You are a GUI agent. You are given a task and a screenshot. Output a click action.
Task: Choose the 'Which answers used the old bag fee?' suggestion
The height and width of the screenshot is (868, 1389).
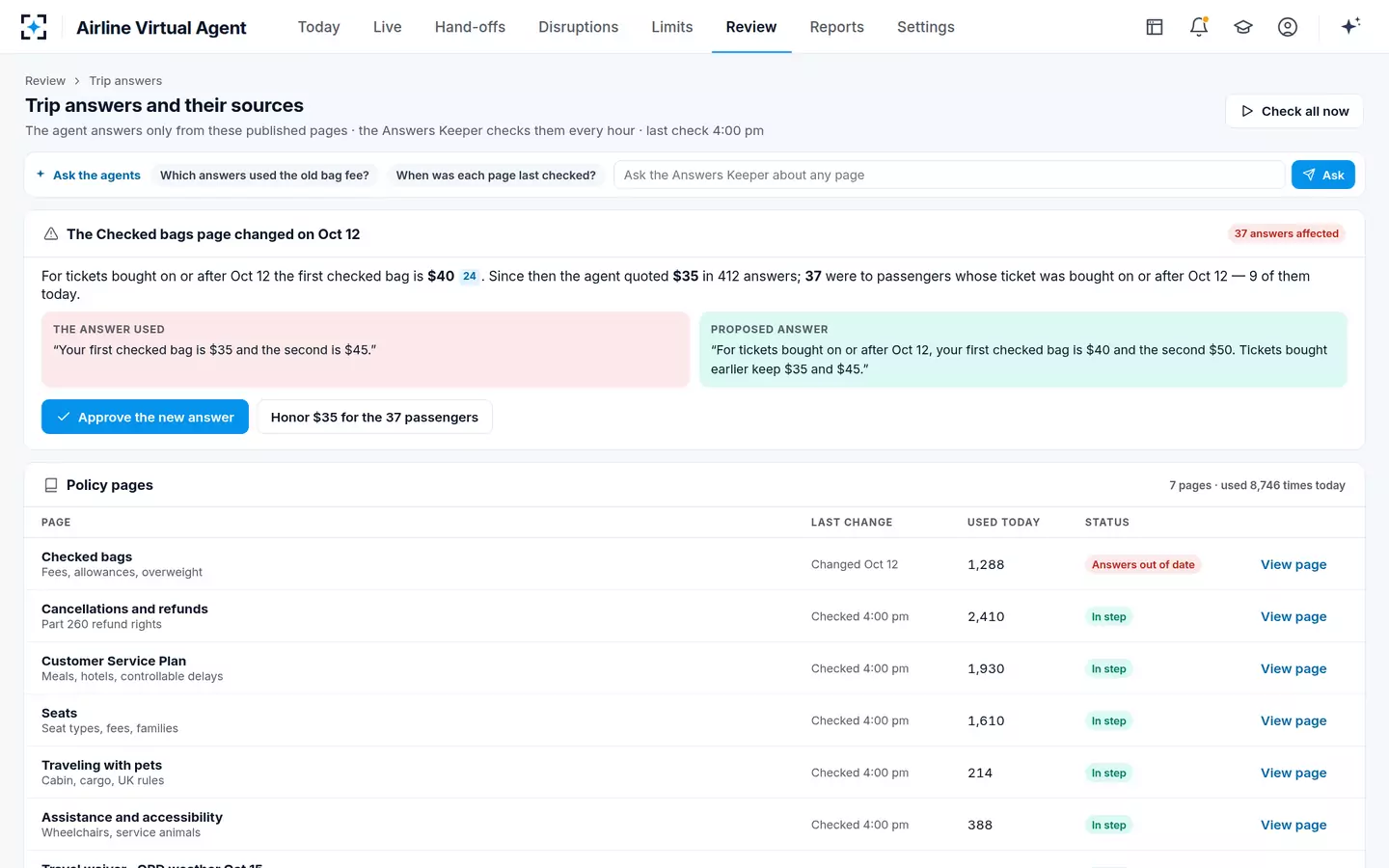(x=264, y=176)
